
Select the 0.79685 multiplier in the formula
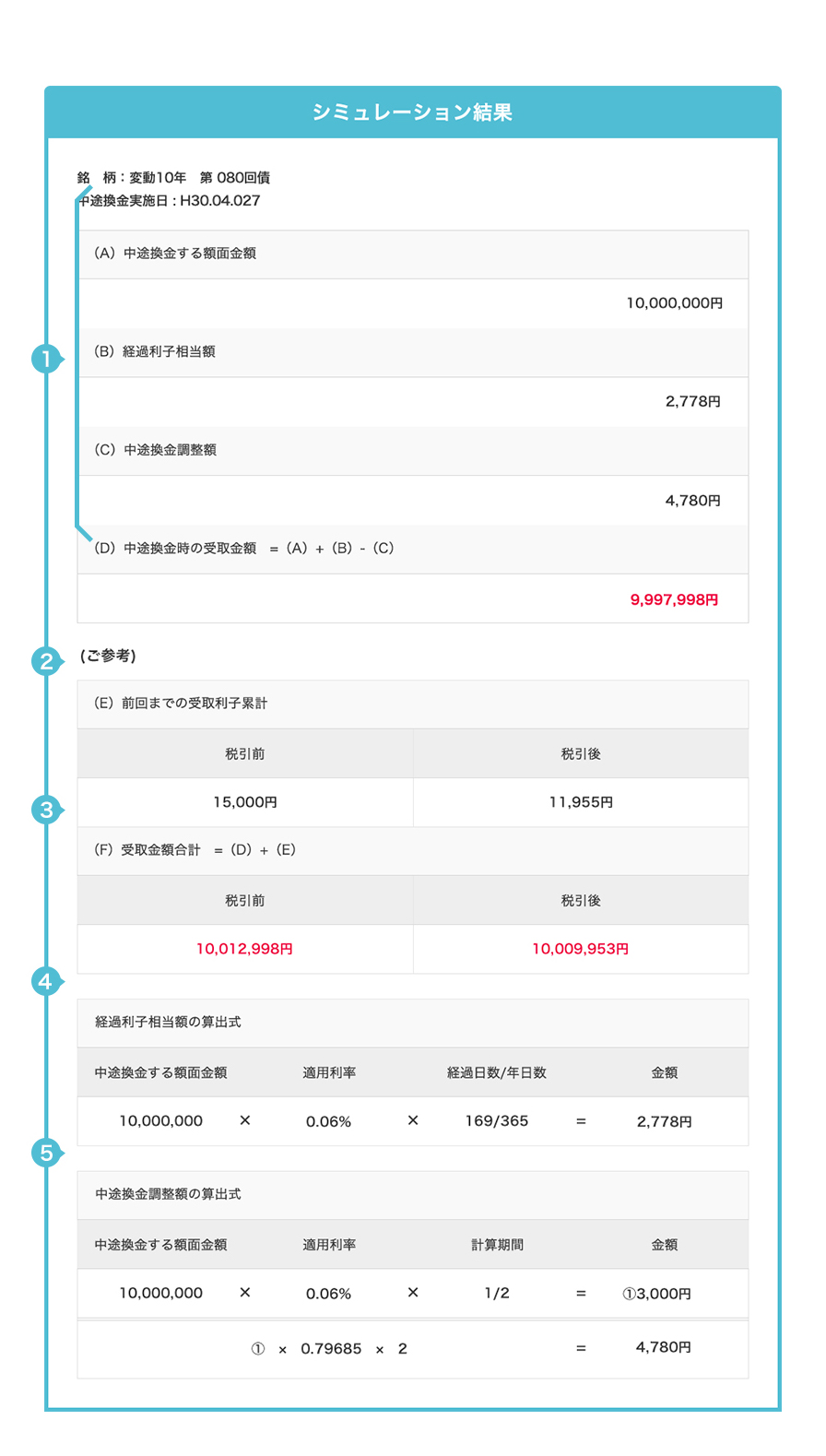331,1349
